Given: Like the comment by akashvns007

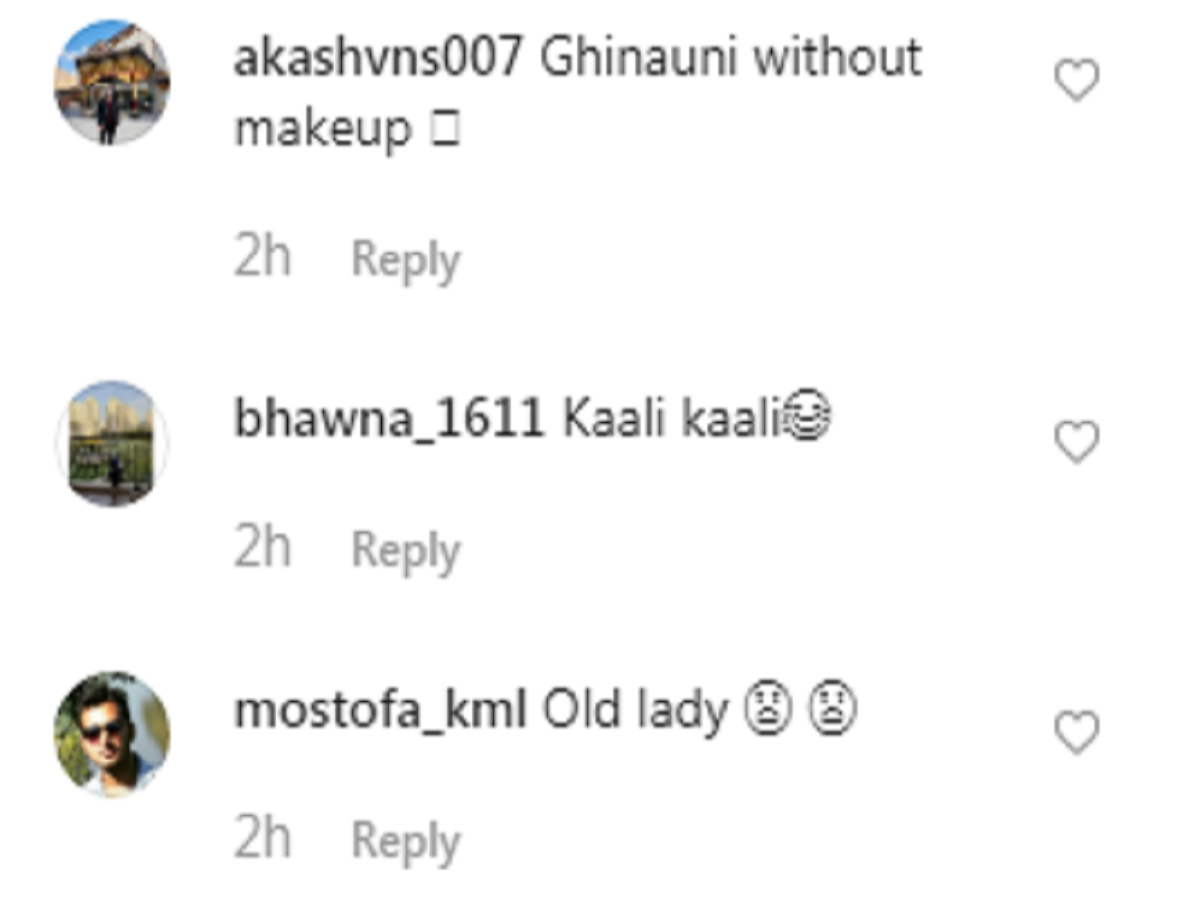Looking at the screenshot, I should pyautogui.click(x=1078, y=80).
